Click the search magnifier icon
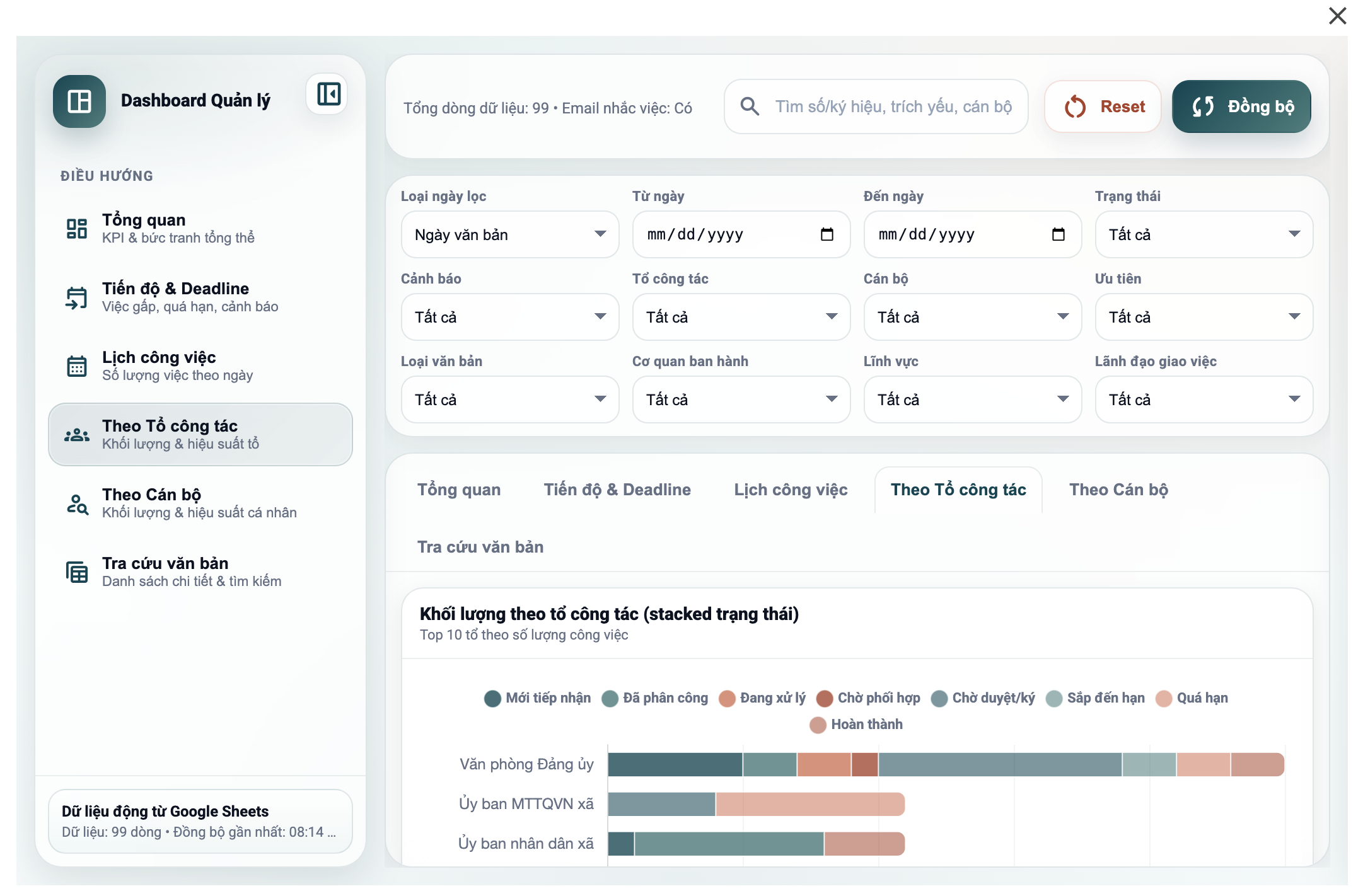The width and height of the screenshot is (1363, 896). (x=750, y=106)
